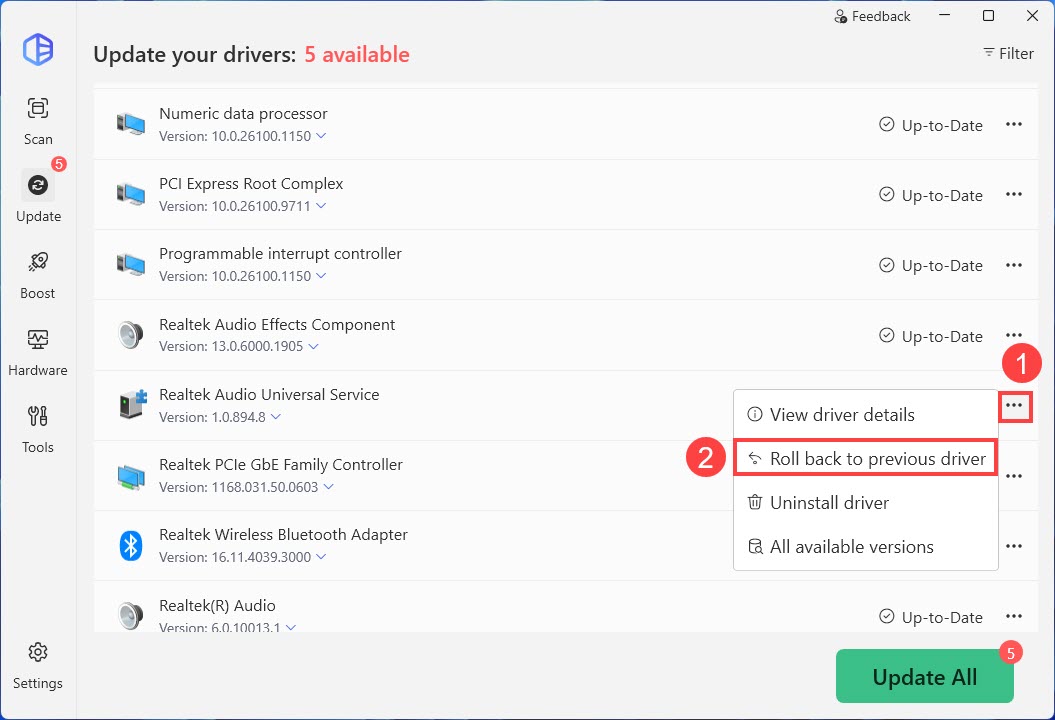
Task: Open more options for Realtek(R) Audio
Action: click(x=1014, y=616)
